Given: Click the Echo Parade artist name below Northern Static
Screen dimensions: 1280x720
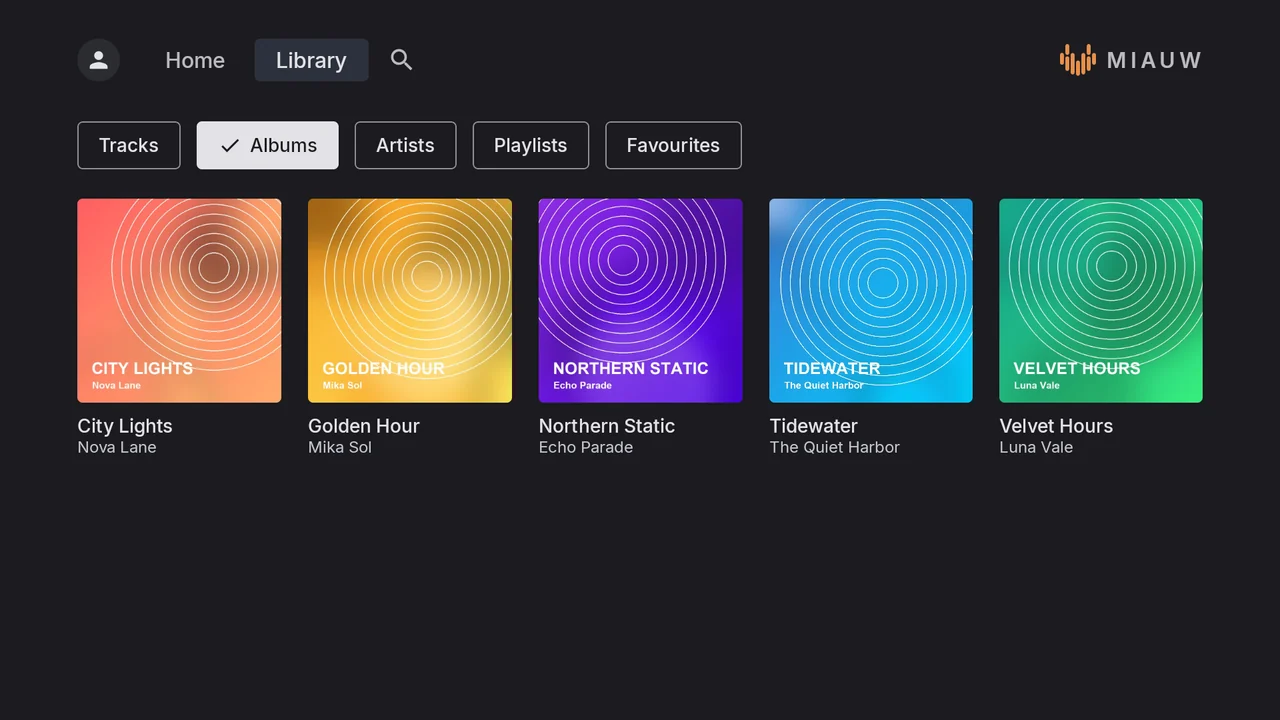Looking at the screenshot, I should pos(586,447).
